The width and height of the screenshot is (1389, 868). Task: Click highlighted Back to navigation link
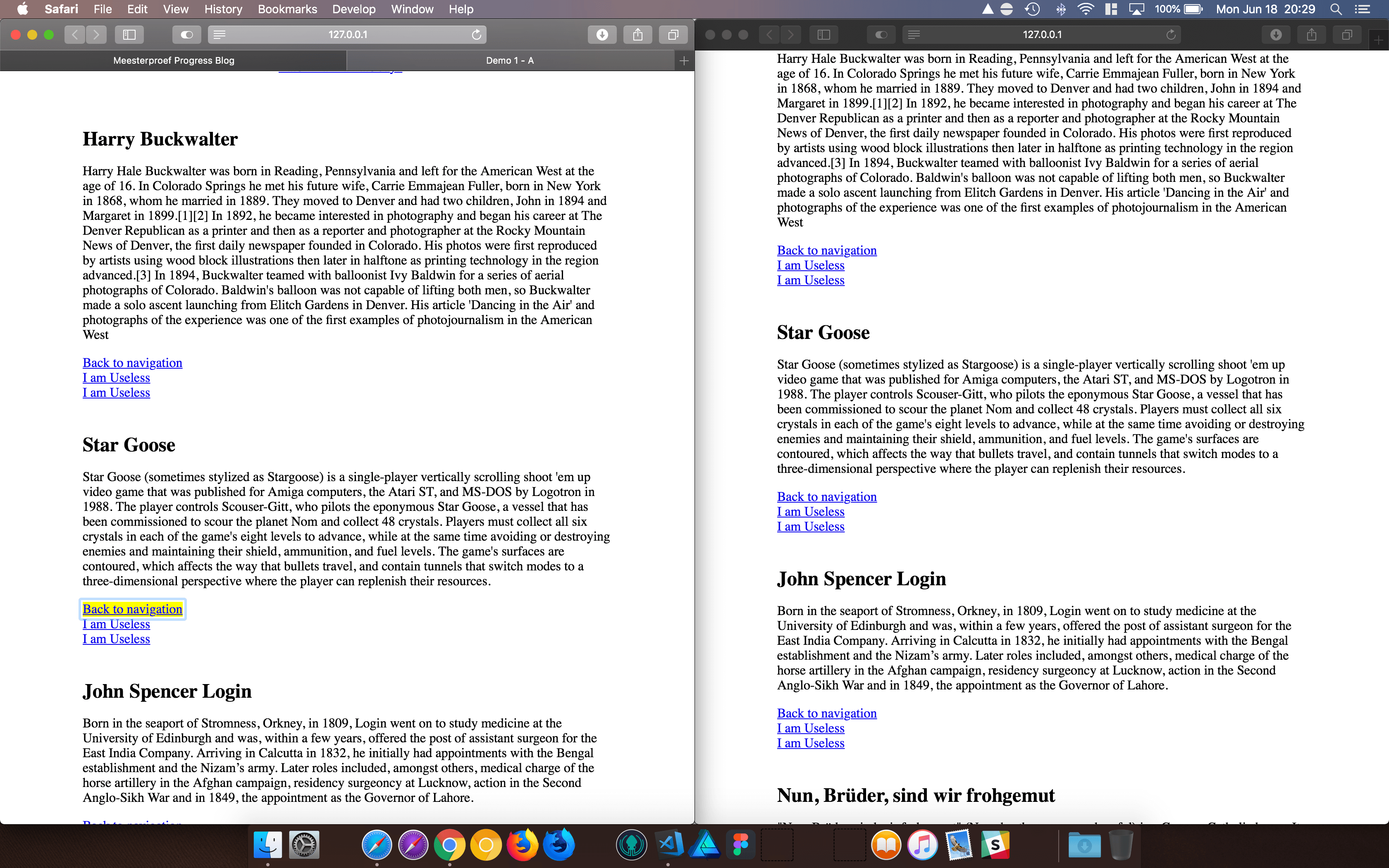(133, 609)
